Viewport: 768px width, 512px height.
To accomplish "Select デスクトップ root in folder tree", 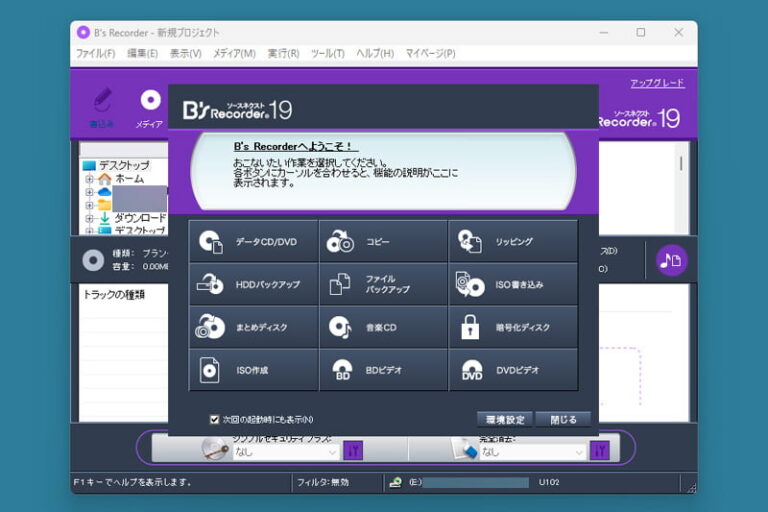I will [124, 165].
